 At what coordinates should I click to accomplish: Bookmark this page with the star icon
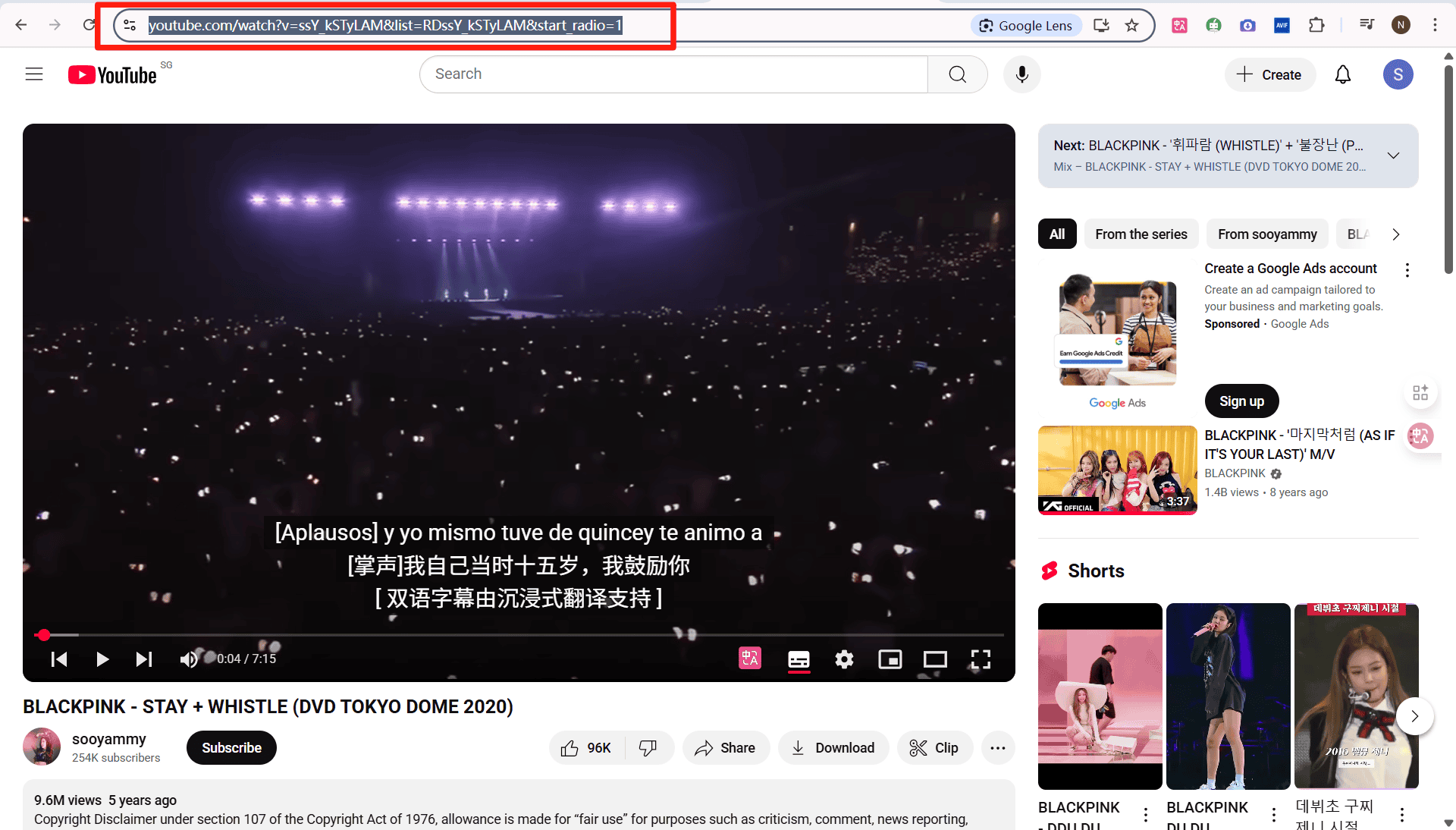click(1132, 25)
